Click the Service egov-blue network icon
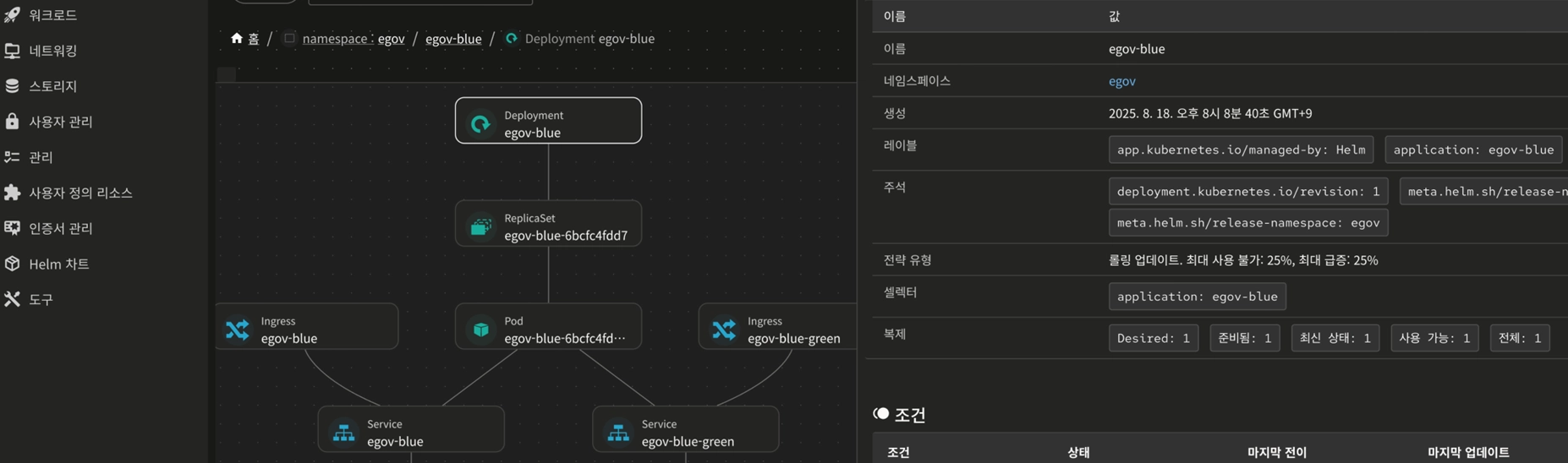1568x463 pixels. 343,433
